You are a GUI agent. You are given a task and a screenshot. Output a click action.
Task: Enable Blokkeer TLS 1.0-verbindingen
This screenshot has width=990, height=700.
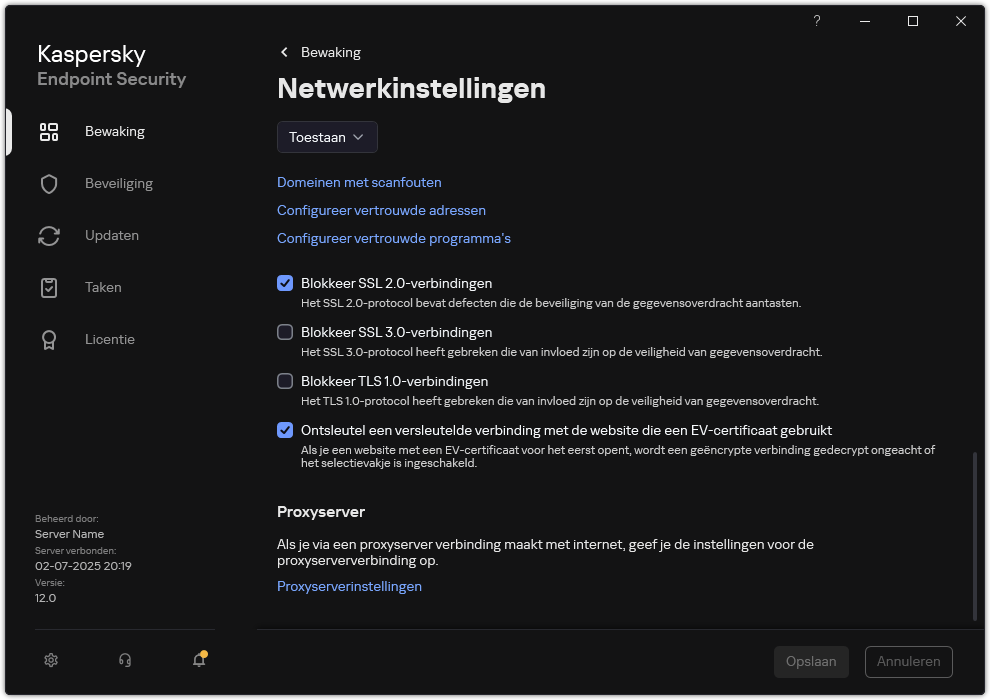point(285,381)
